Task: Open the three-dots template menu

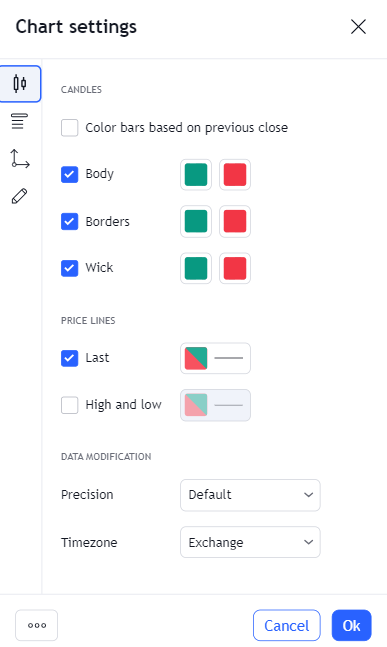Action: point(37,625)
